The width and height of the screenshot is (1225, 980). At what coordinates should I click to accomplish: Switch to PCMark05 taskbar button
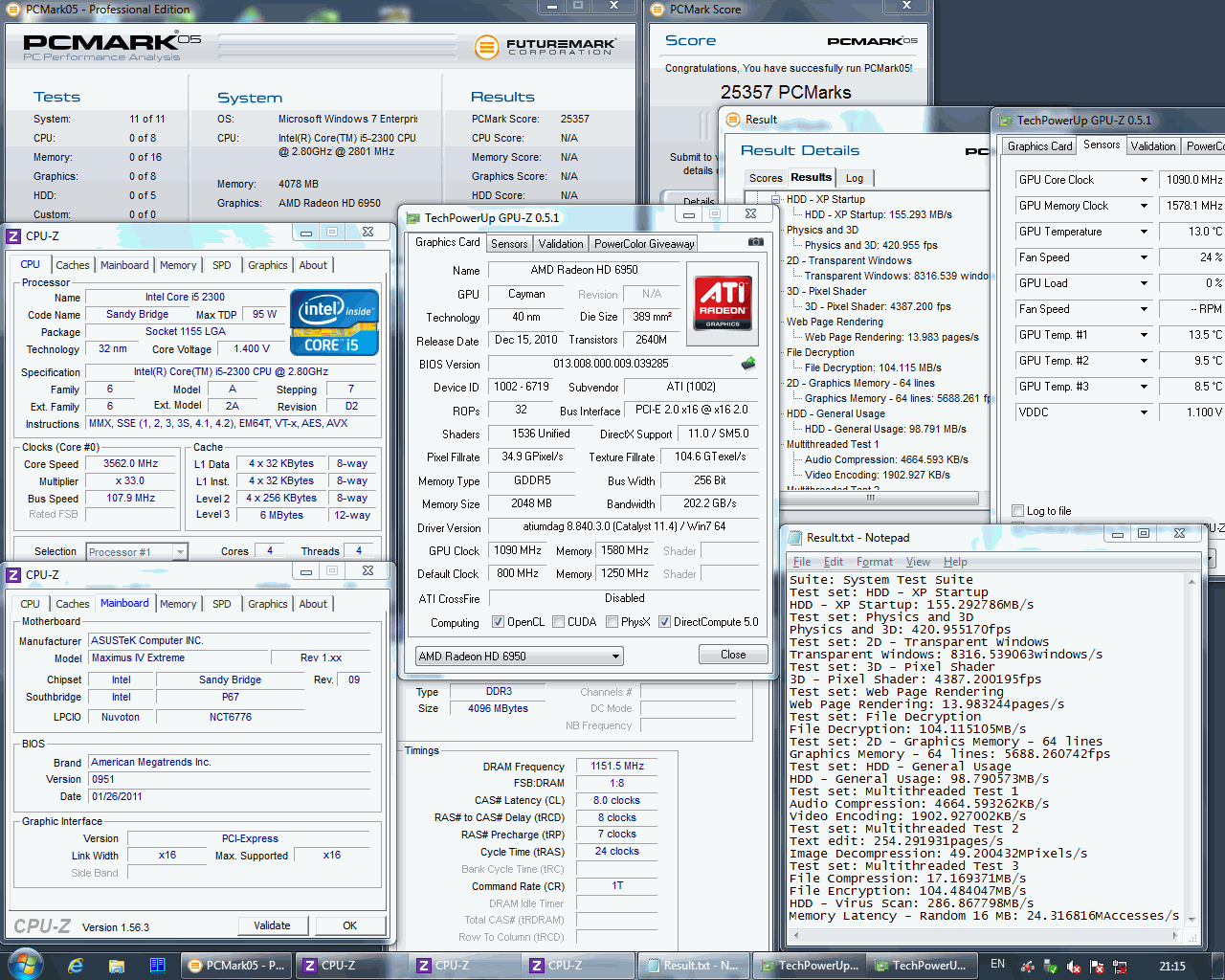click(x=235, y=966)
